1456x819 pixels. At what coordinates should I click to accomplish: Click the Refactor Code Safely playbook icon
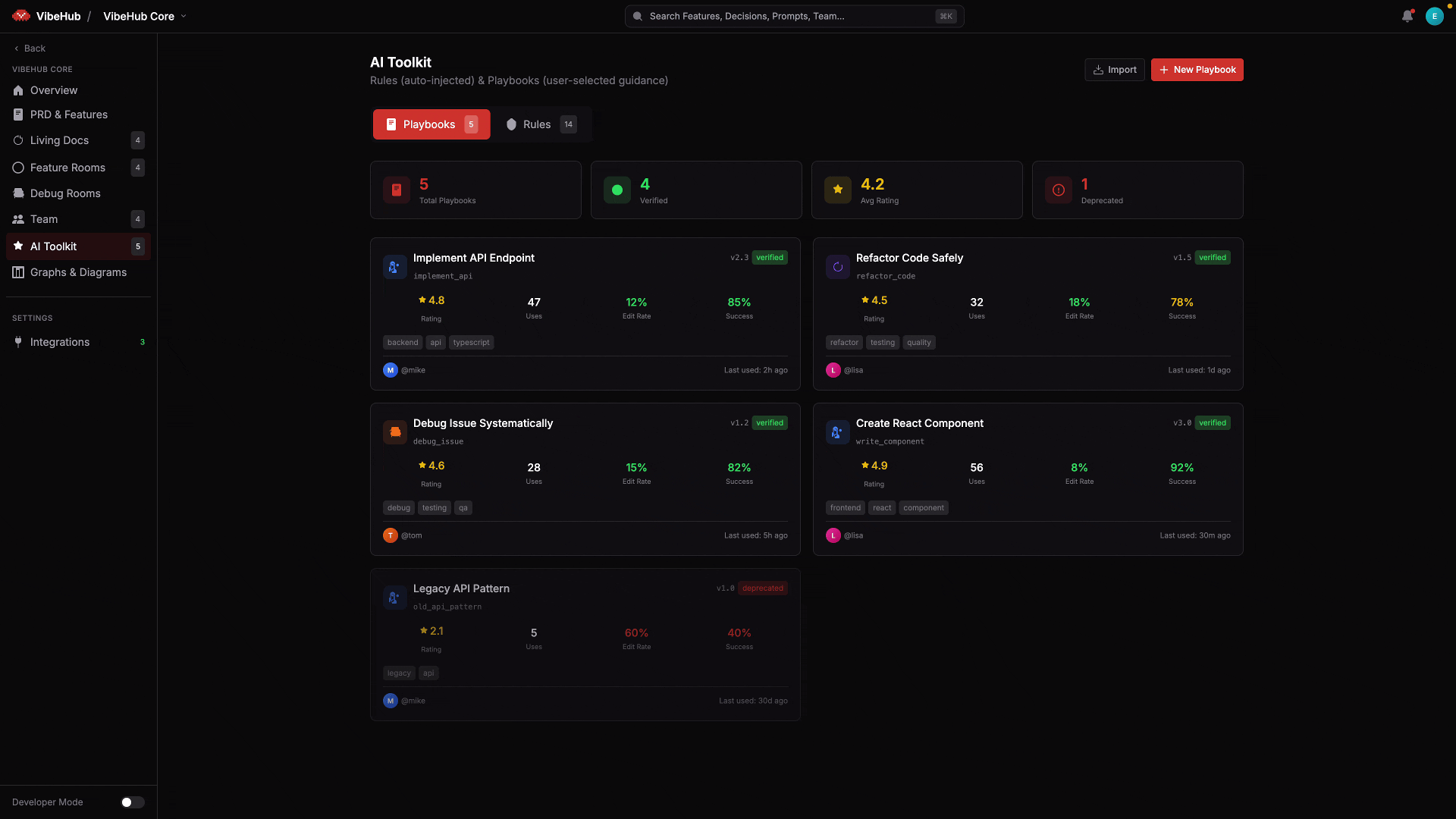pos(838,267)
